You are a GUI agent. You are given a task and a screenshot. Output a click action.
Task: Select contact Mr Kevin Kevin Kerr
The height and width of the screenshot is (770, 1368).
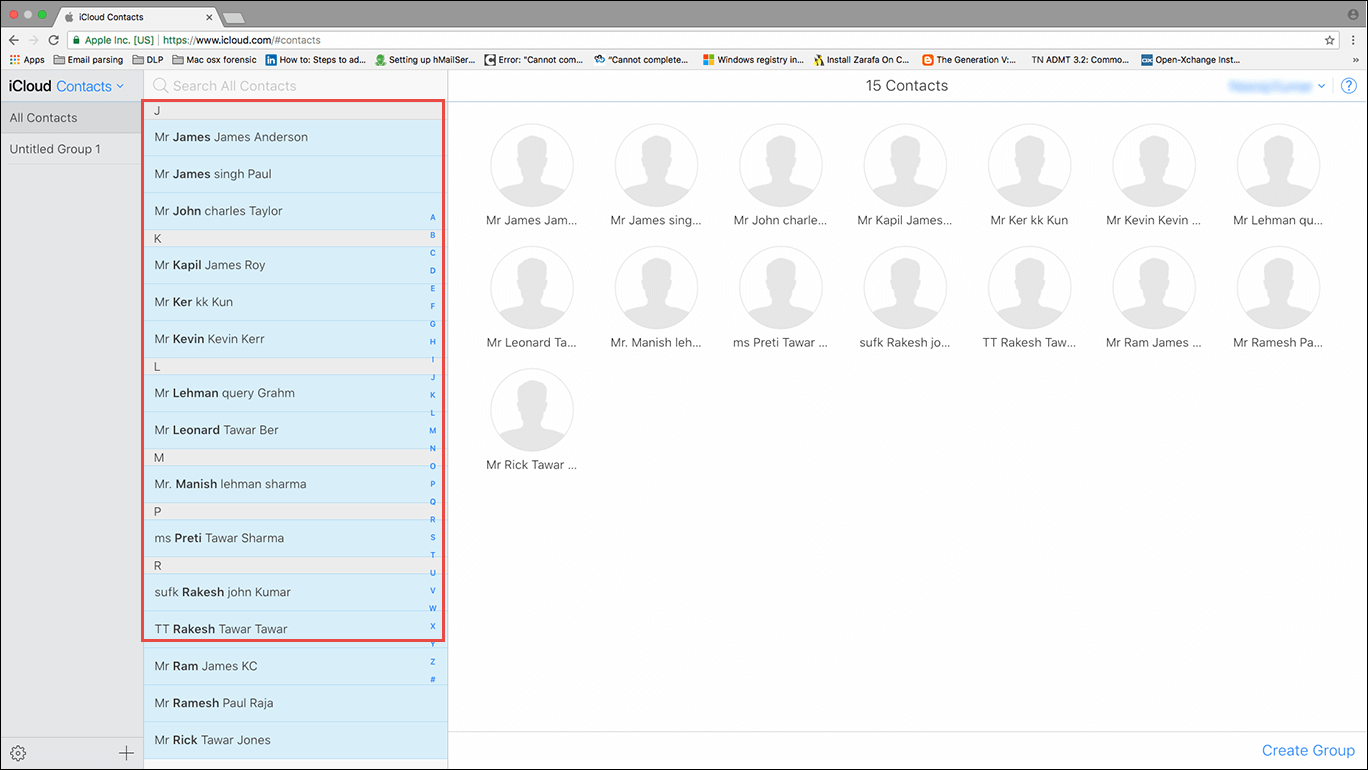[x=294, y=339]
